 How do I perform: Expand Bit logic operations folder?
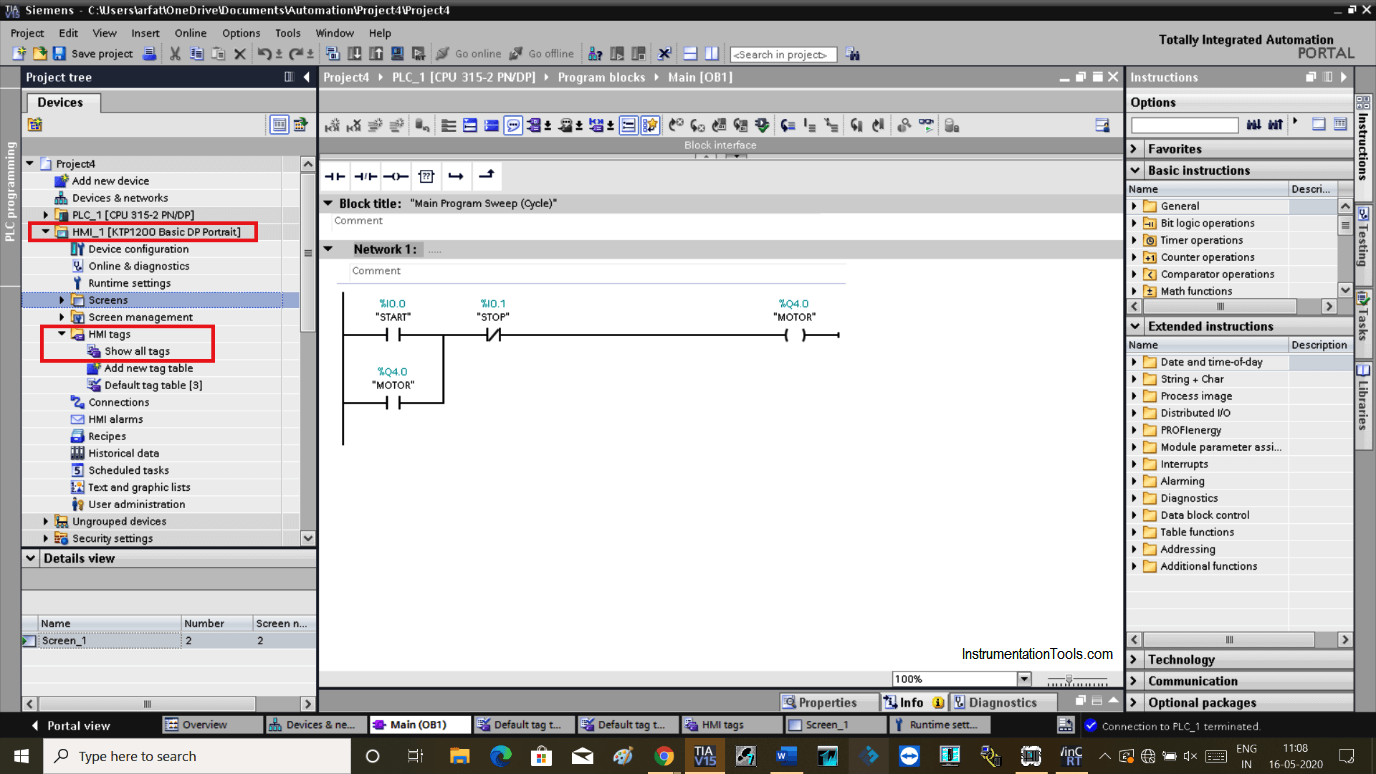tap(1134, 223)
